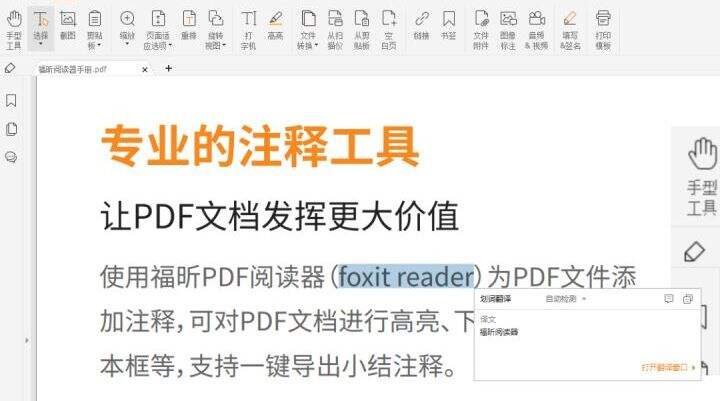Click 划词翻译 title in popup
Image resolution: width=720 pixels, height=401 pixels.
pos(495,299)
